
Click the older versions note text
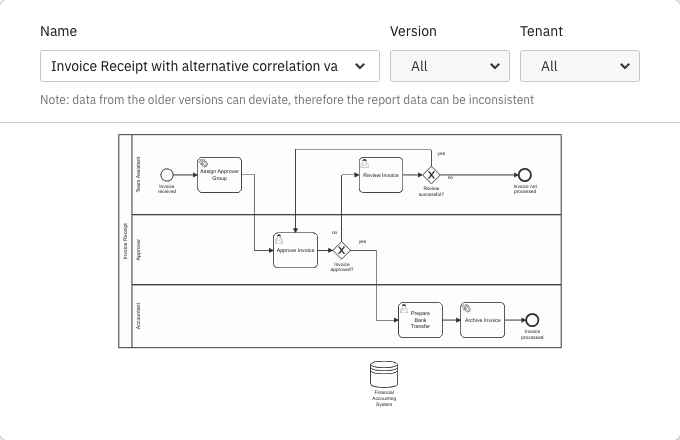point(287,100)
